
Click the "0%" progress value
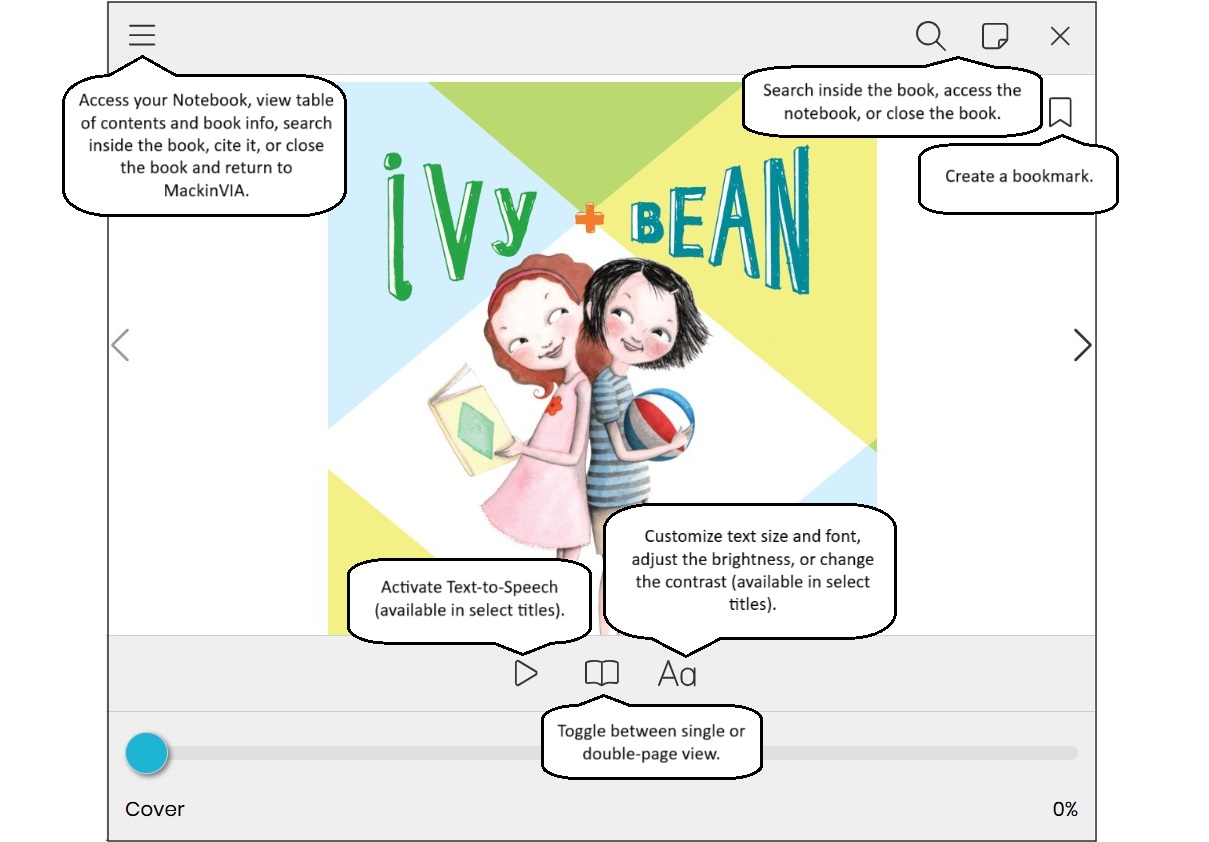coord(1065,809)
